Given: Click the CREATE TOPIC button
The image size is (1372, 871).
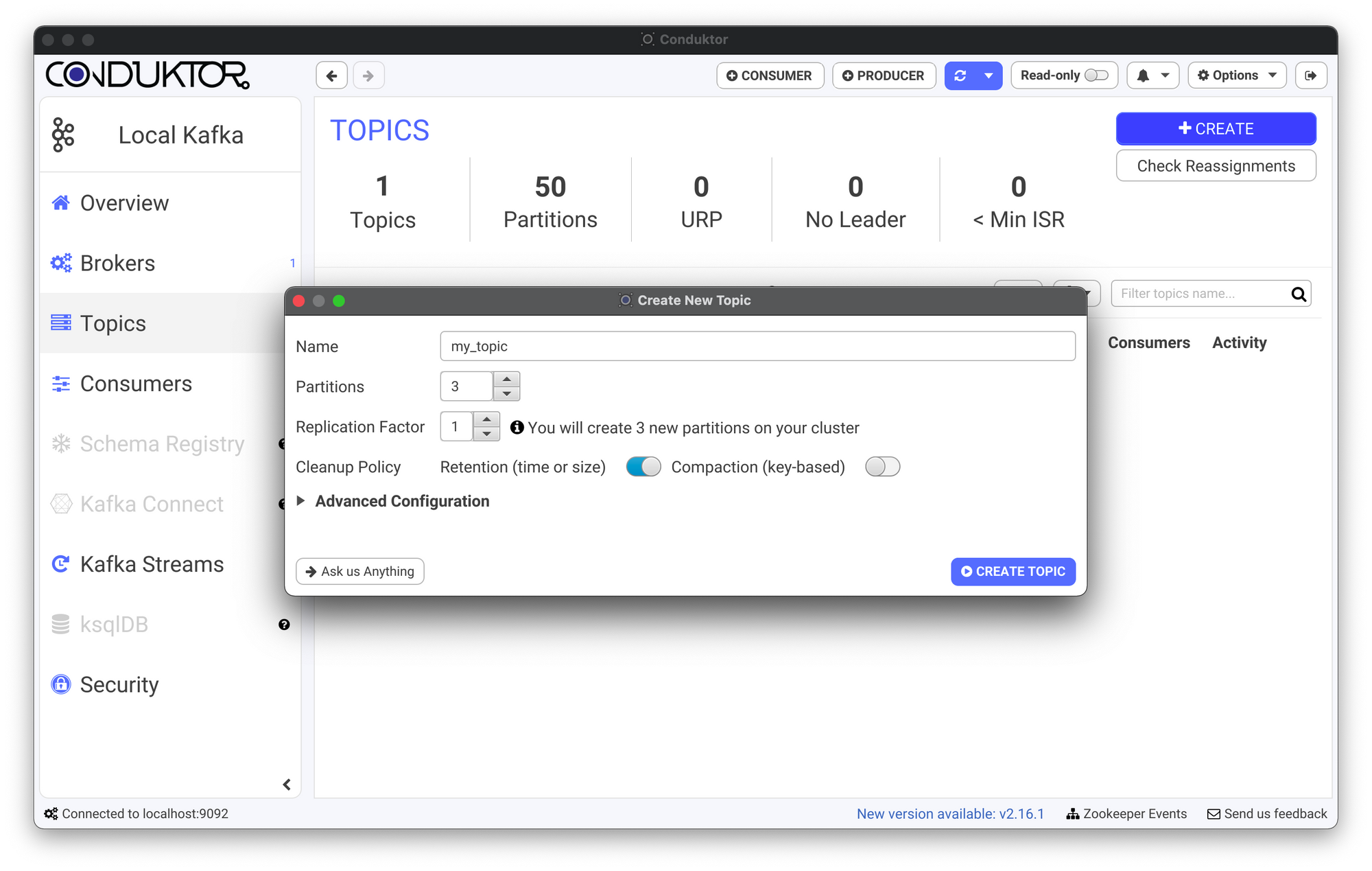Looking at the screenshot, I should (x=1013, y=571).
